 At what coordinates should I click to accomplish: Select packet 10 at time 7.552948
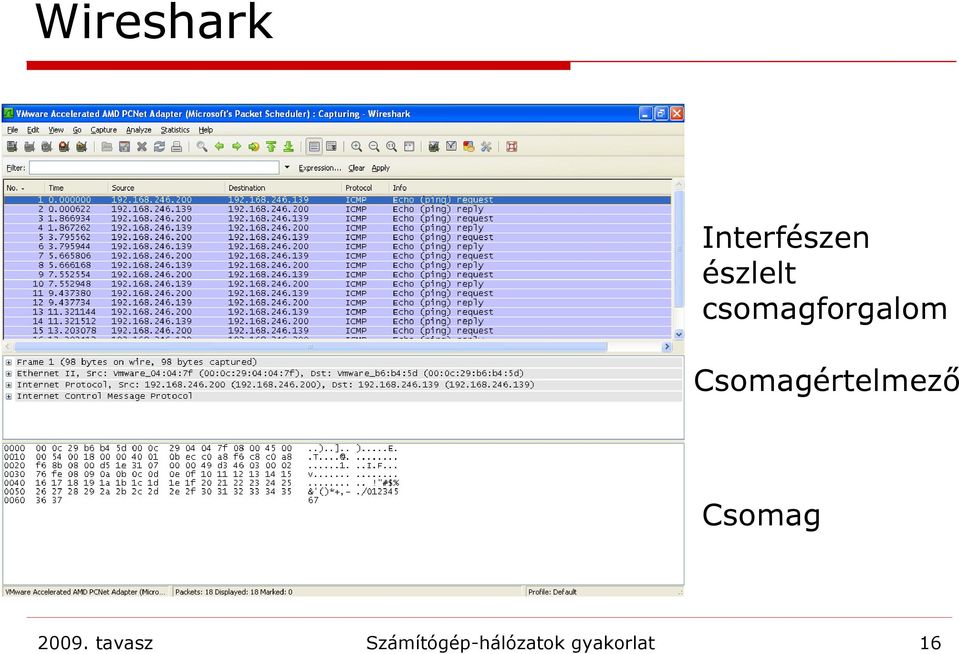[x=337, y=284]
